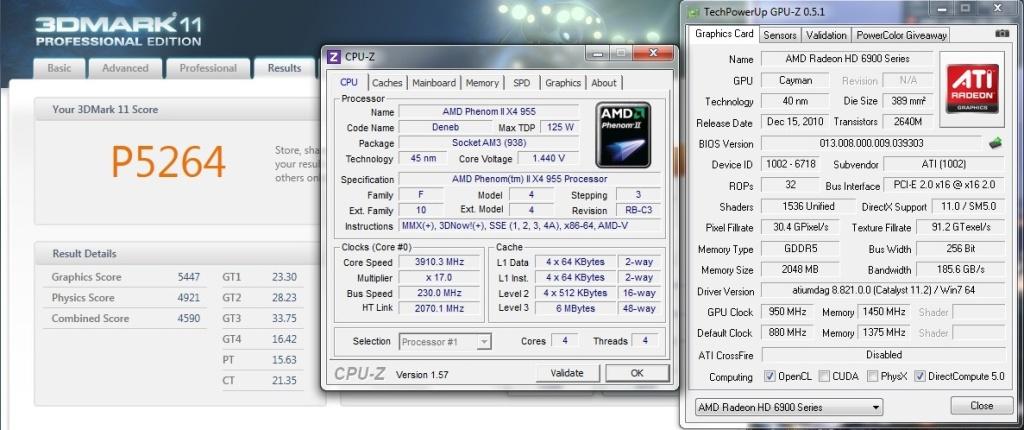Screen dimensions: 1024x430
Task: Click the GPU-Z title bar icon
Action: tap(694, 12)
